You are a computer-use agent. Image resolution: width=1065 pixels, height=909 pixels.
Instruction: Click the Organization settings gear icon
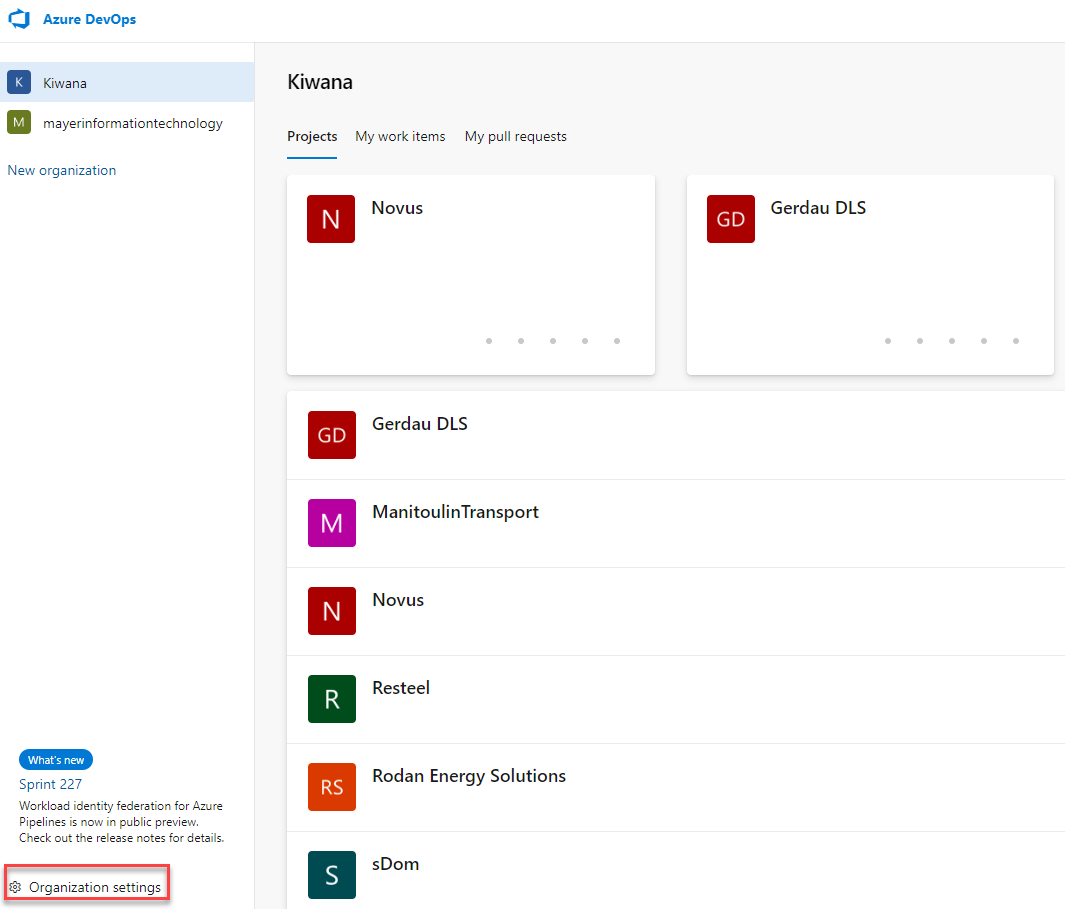(15, 887)
